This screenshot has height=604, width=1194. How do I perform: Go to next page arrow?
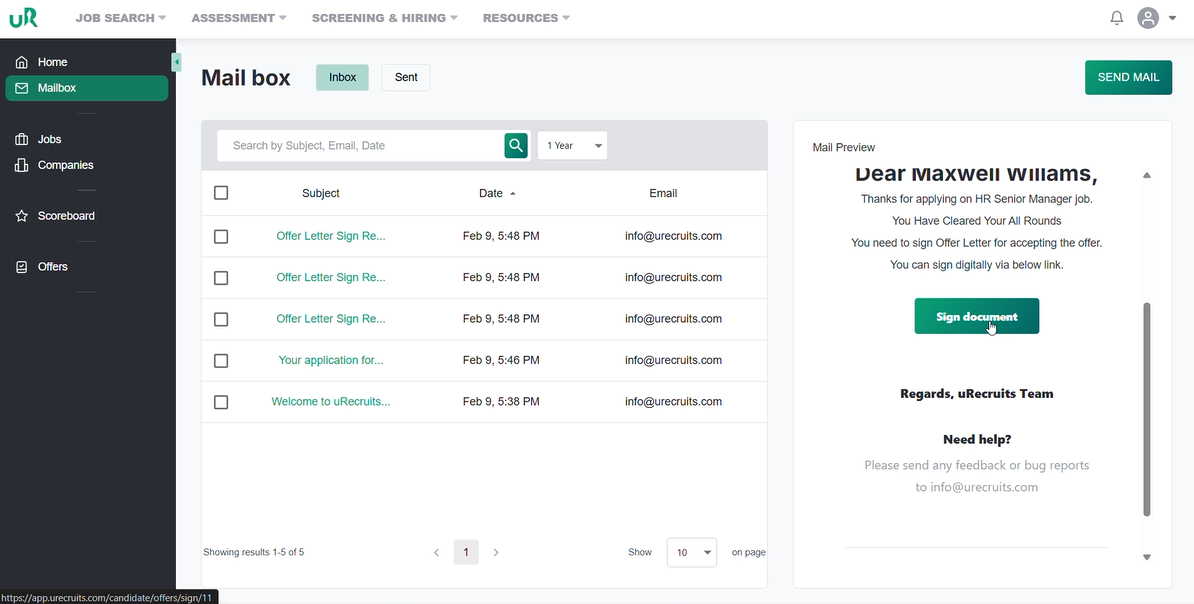(x=496, y=552)
